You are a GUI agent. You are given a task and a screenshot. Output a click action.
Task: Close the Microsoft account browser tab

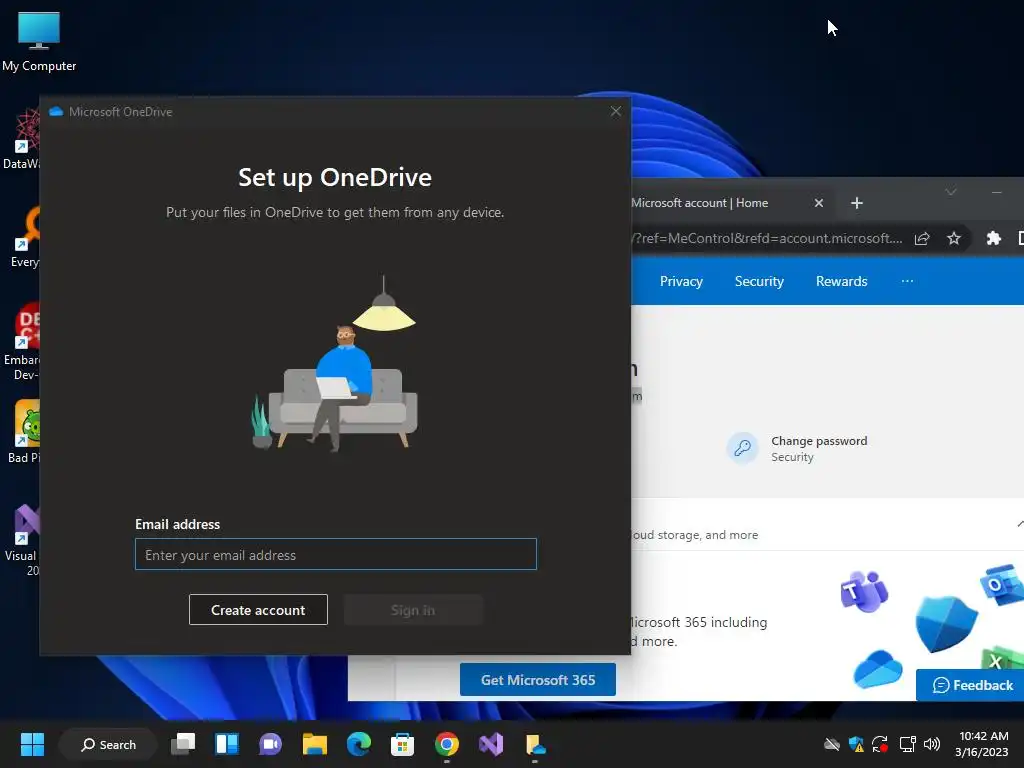point(818,203)
